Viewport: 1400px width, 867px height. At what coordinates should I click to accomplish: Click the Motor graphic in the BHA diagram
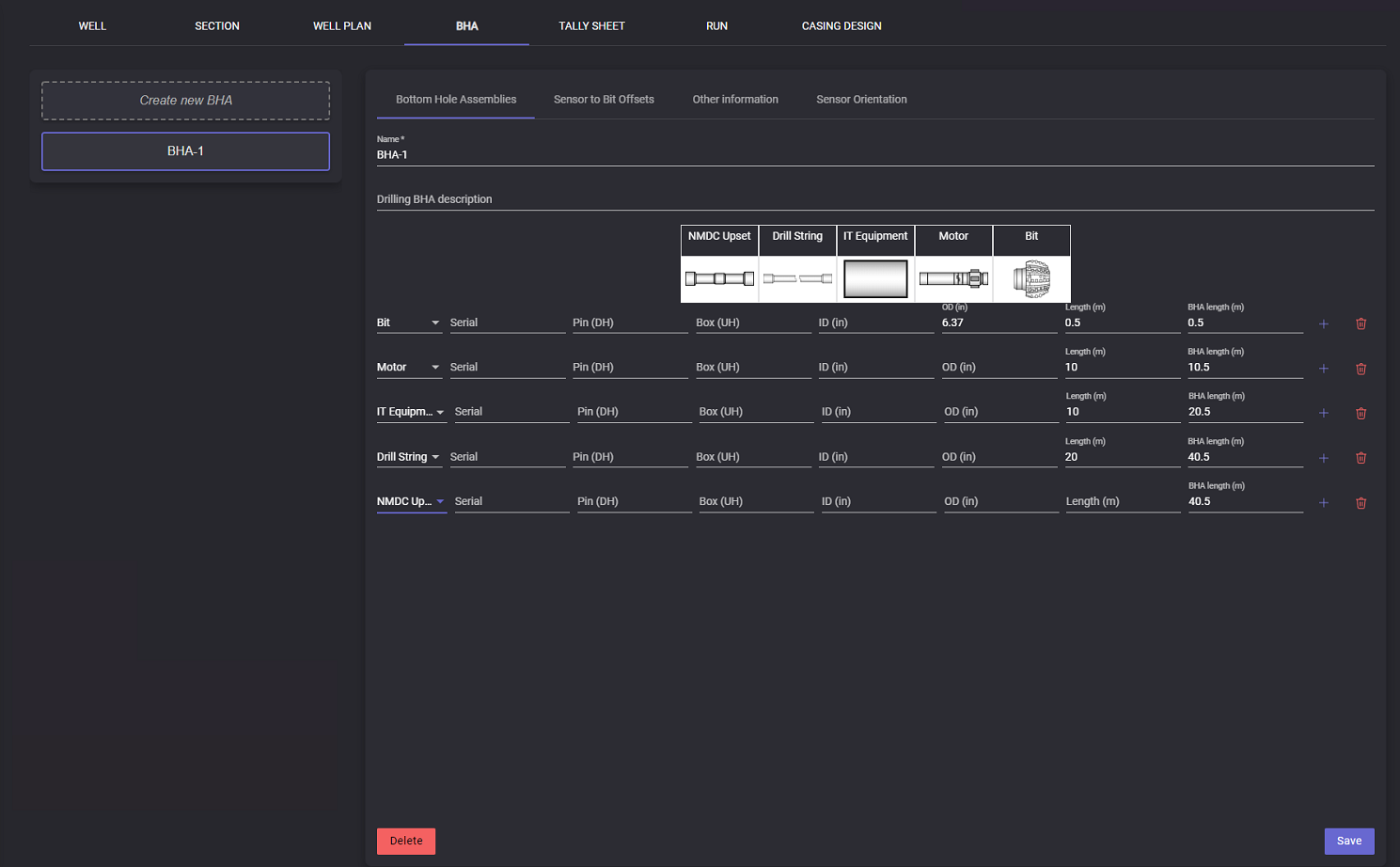pos(953,278)
